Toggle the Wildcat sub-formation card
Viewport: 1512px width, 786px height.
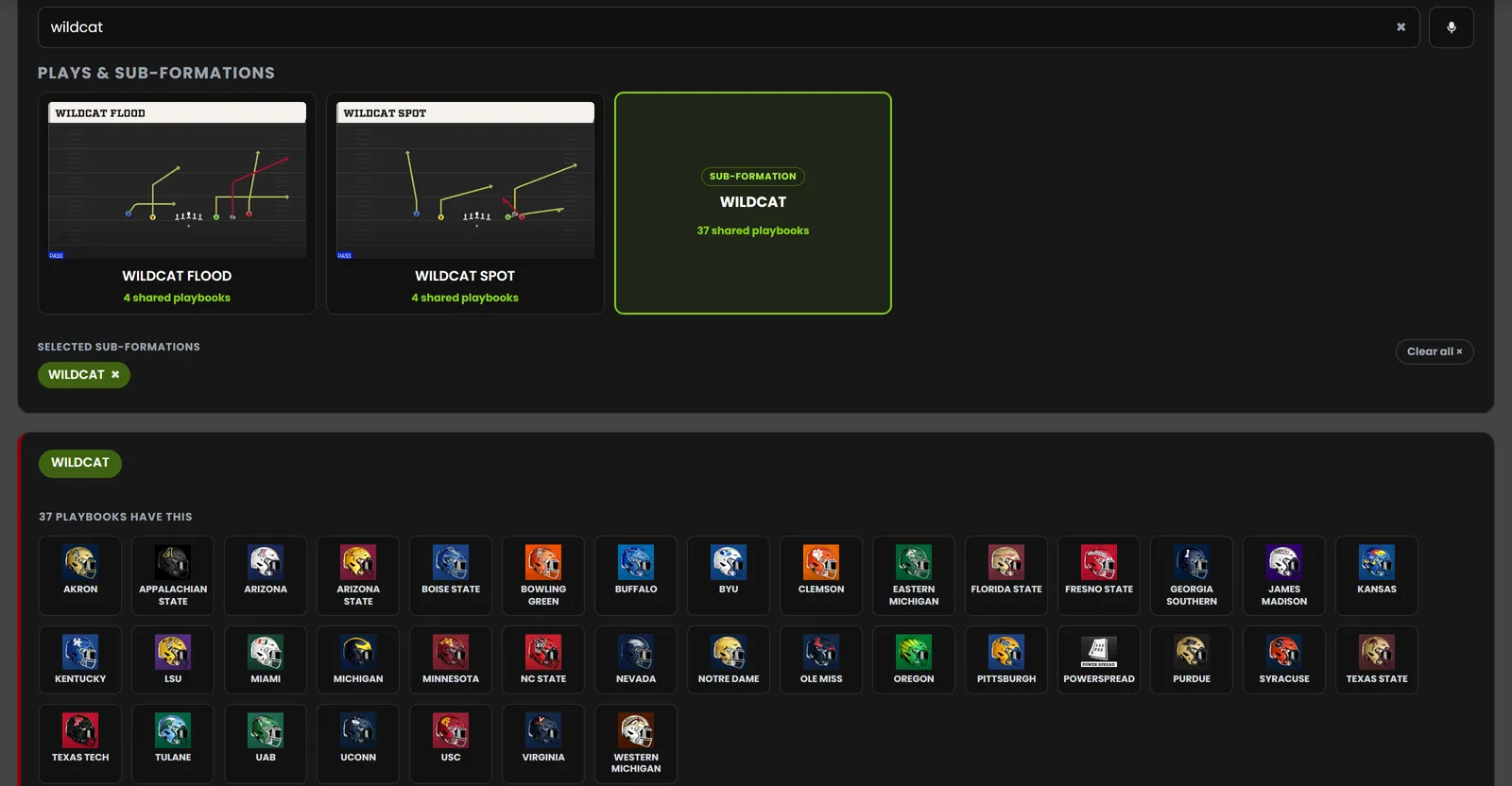(x=753, y=203)
